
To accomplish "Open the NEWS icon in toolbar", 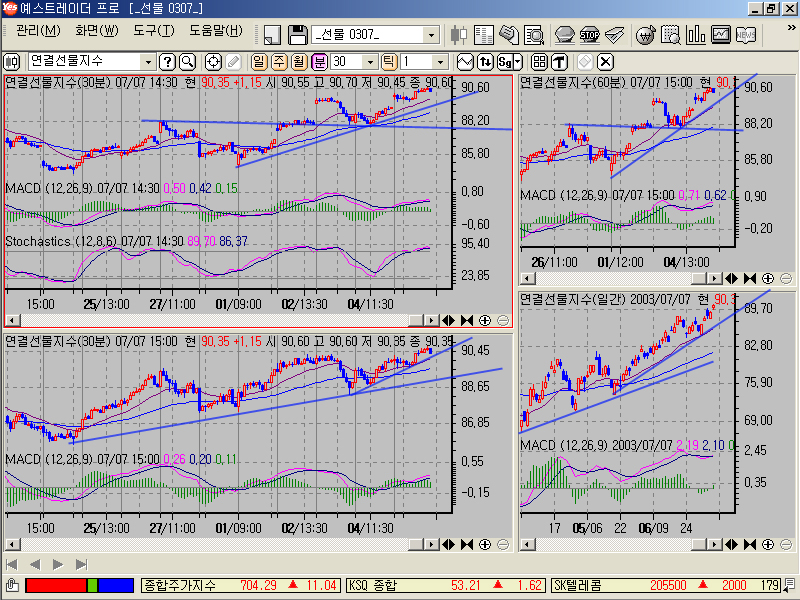I will coord(746,35).
